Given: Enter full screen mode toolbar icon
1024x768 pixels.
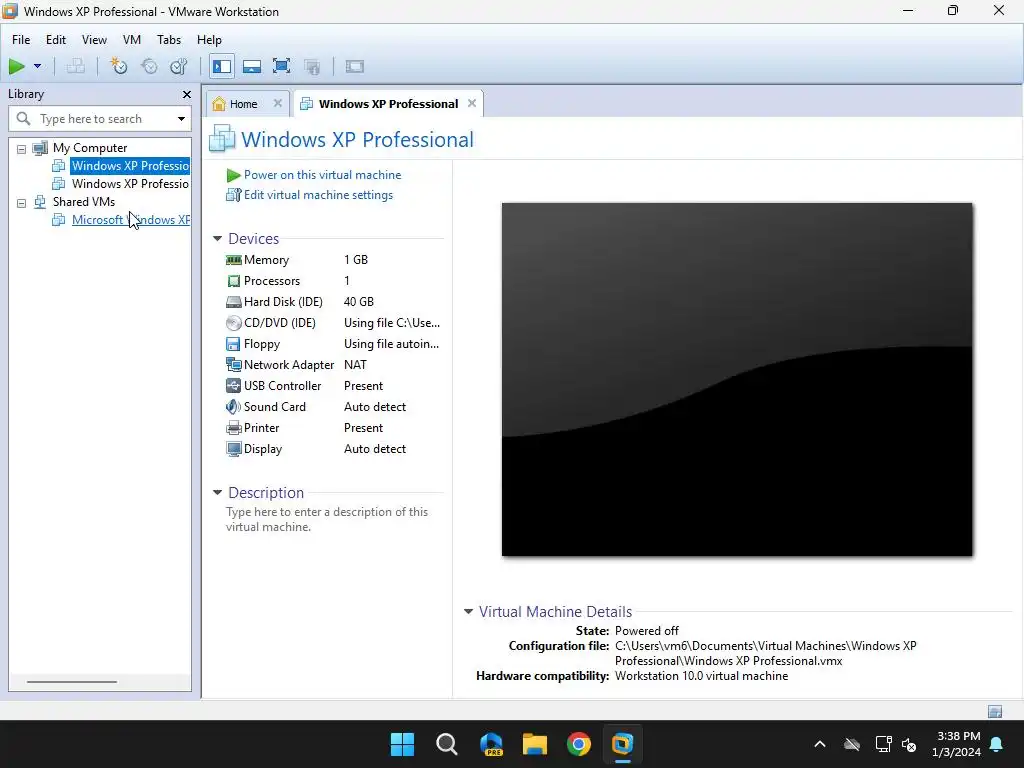Looking at the screenshot, I should click(x=281, y=66).
